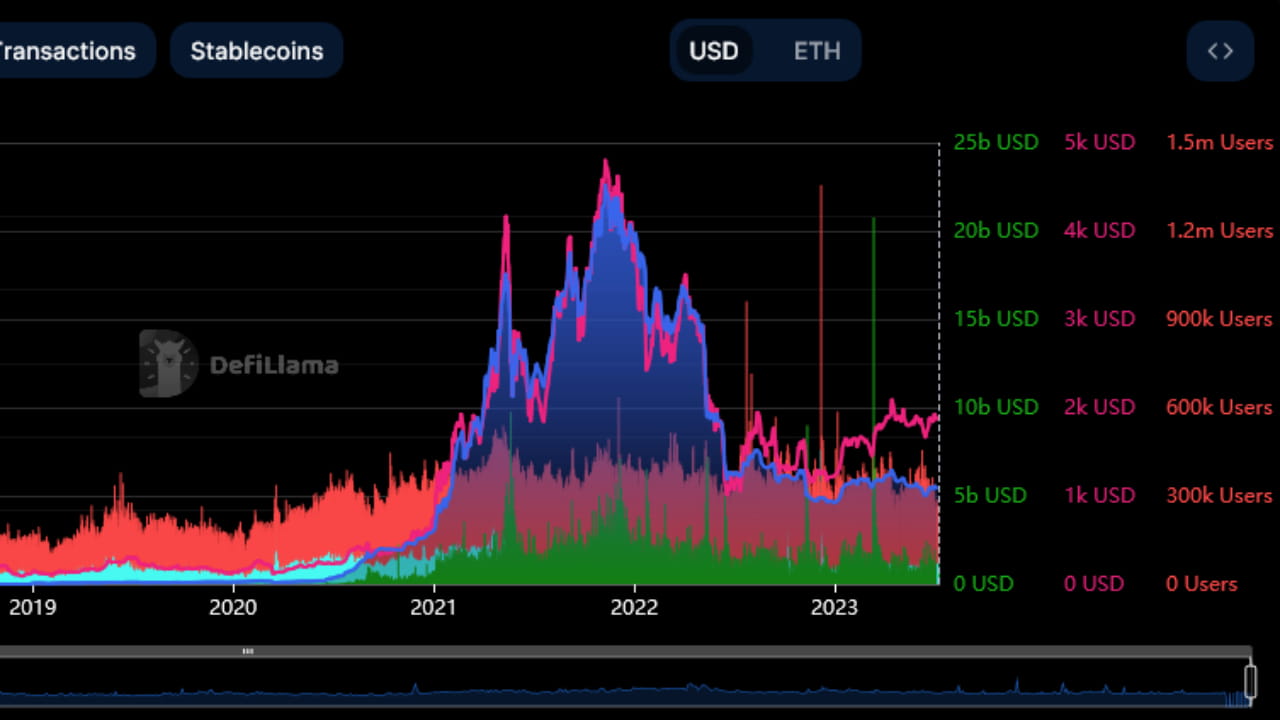The image size is (1280, 720).
Task: Click the DefiLlama llama logo watermark
Action: point(168,363)
